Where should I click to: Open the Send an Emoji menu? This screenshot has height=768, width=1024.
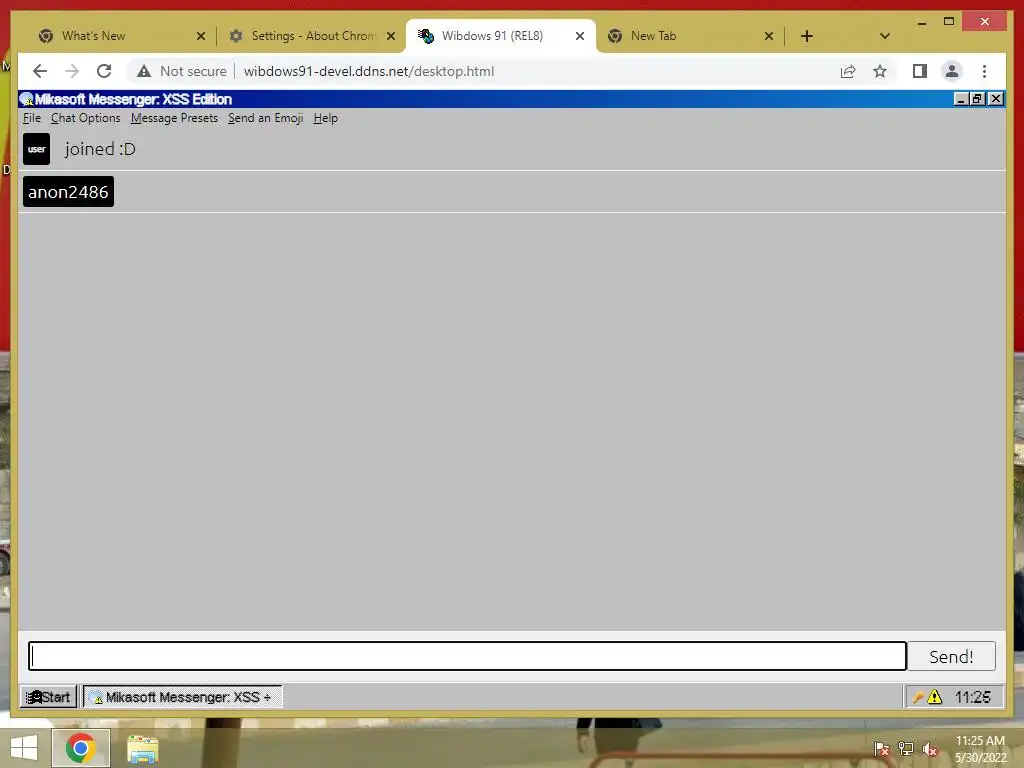(265, 118)
